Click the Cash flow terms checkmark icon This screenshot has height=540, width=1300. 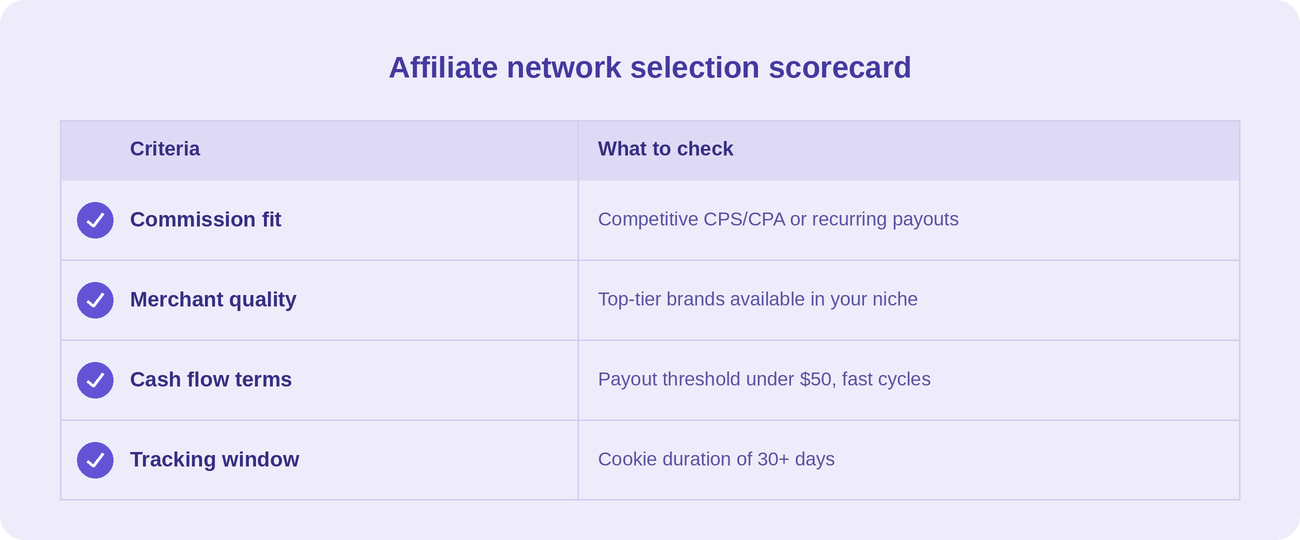(95, 380)
